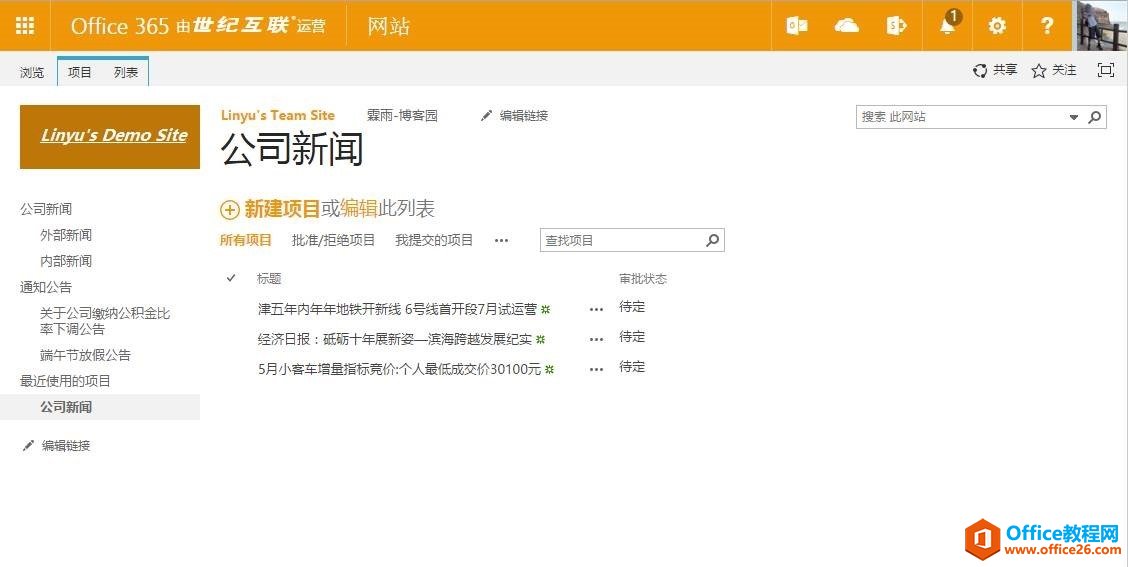The image size is (1128, 567).
Task: Open 关于公司缴纳公积金比率下调公告 link
Action: [x=105, y=321]
